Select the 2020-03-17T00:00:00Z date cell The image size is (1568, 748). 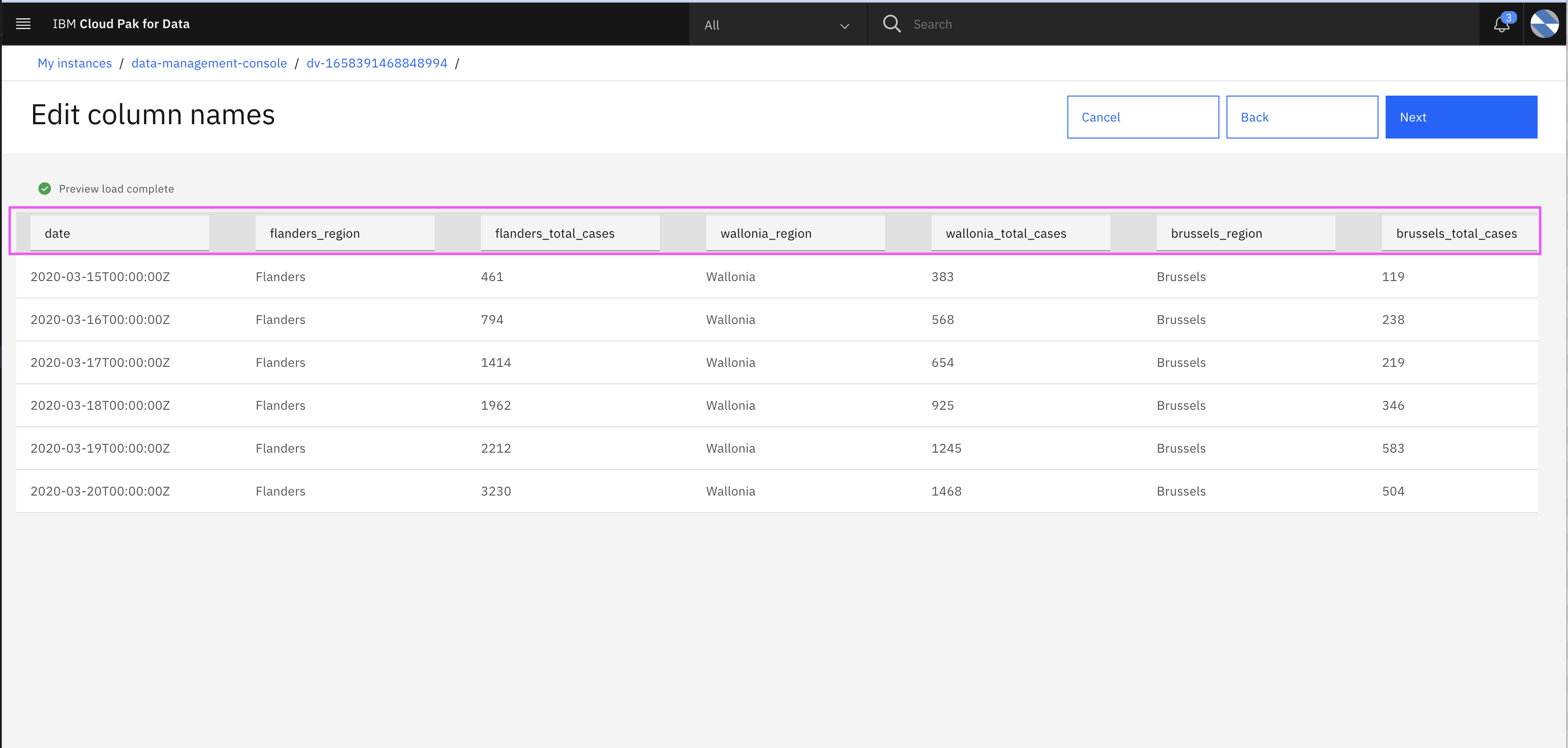101,363
